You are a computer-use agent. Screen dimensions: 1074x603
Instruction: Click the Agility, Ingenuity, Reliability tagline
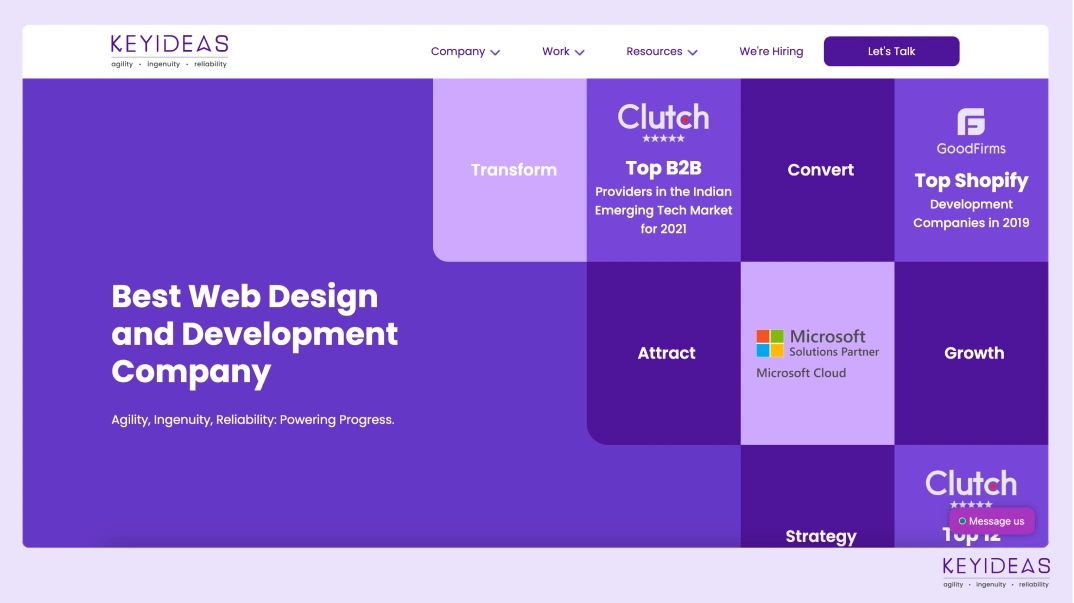(x=253, y=419)
